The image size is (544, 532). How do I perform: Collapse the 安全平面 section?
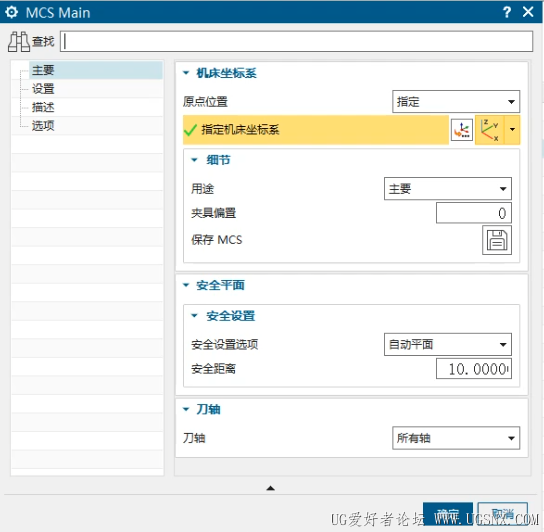pyautogui.click(x=186, y=285)
